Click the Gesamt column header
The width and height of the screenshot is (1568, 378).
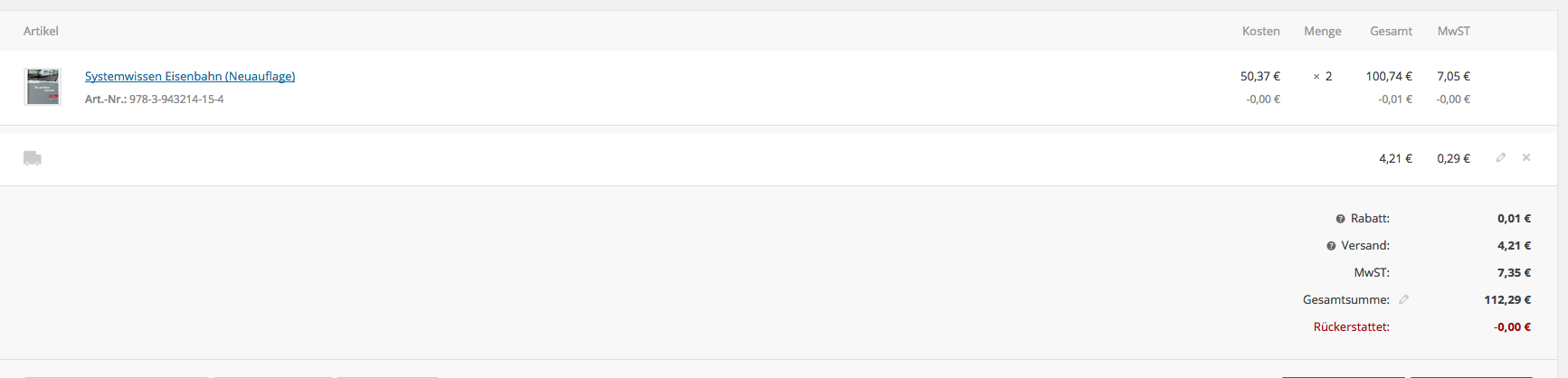coord(1391,31)
